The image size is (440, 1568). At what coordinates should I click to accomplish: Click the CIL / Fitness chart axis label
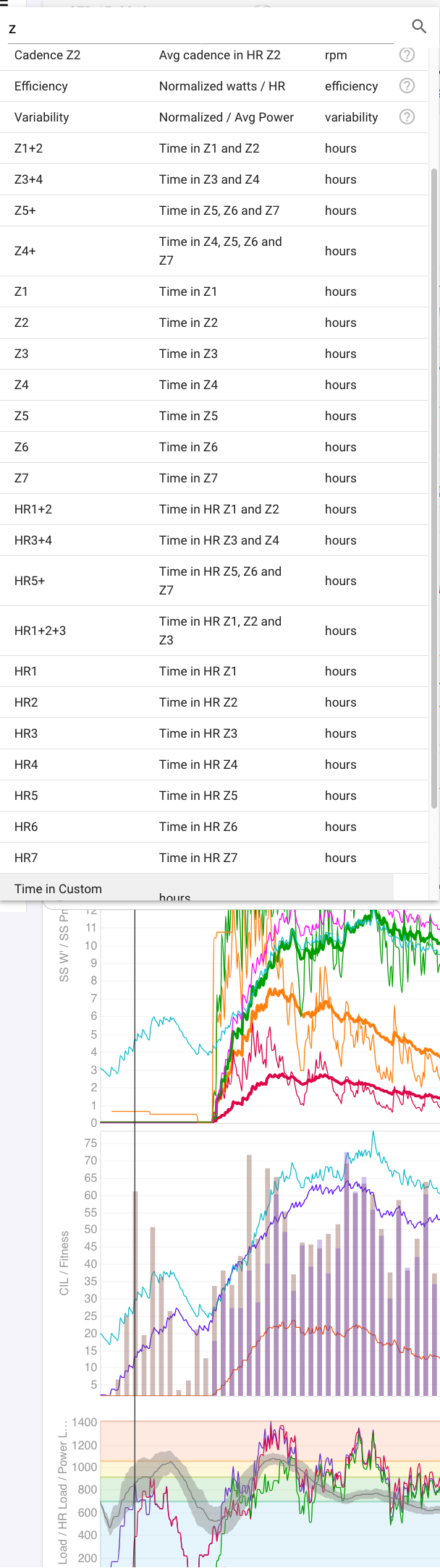64,1263
